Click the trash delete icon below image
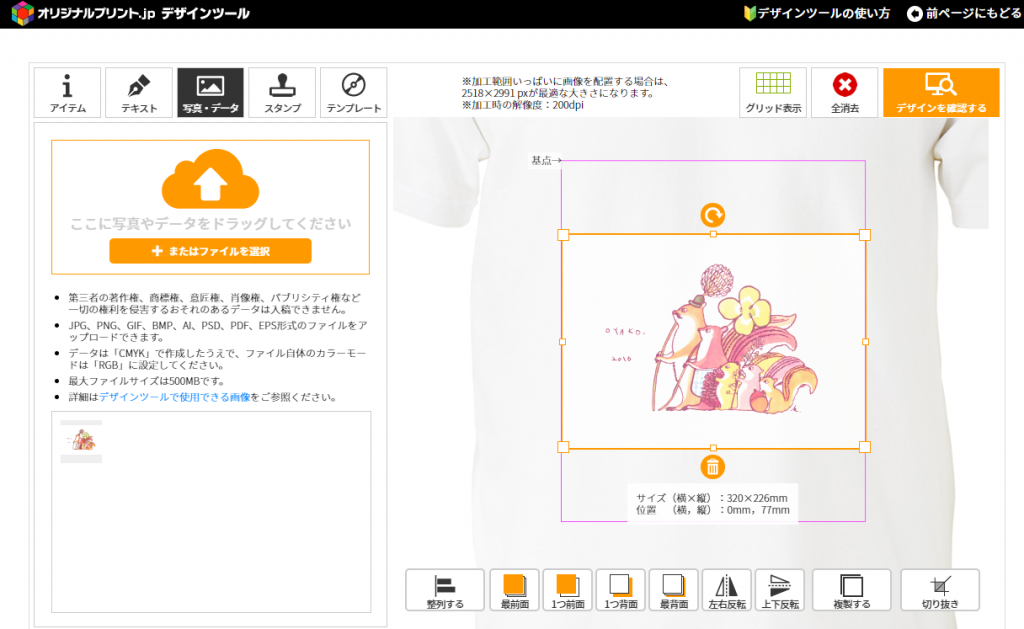1024x629 pixels. pyautogui.click(x=712, y=467)
